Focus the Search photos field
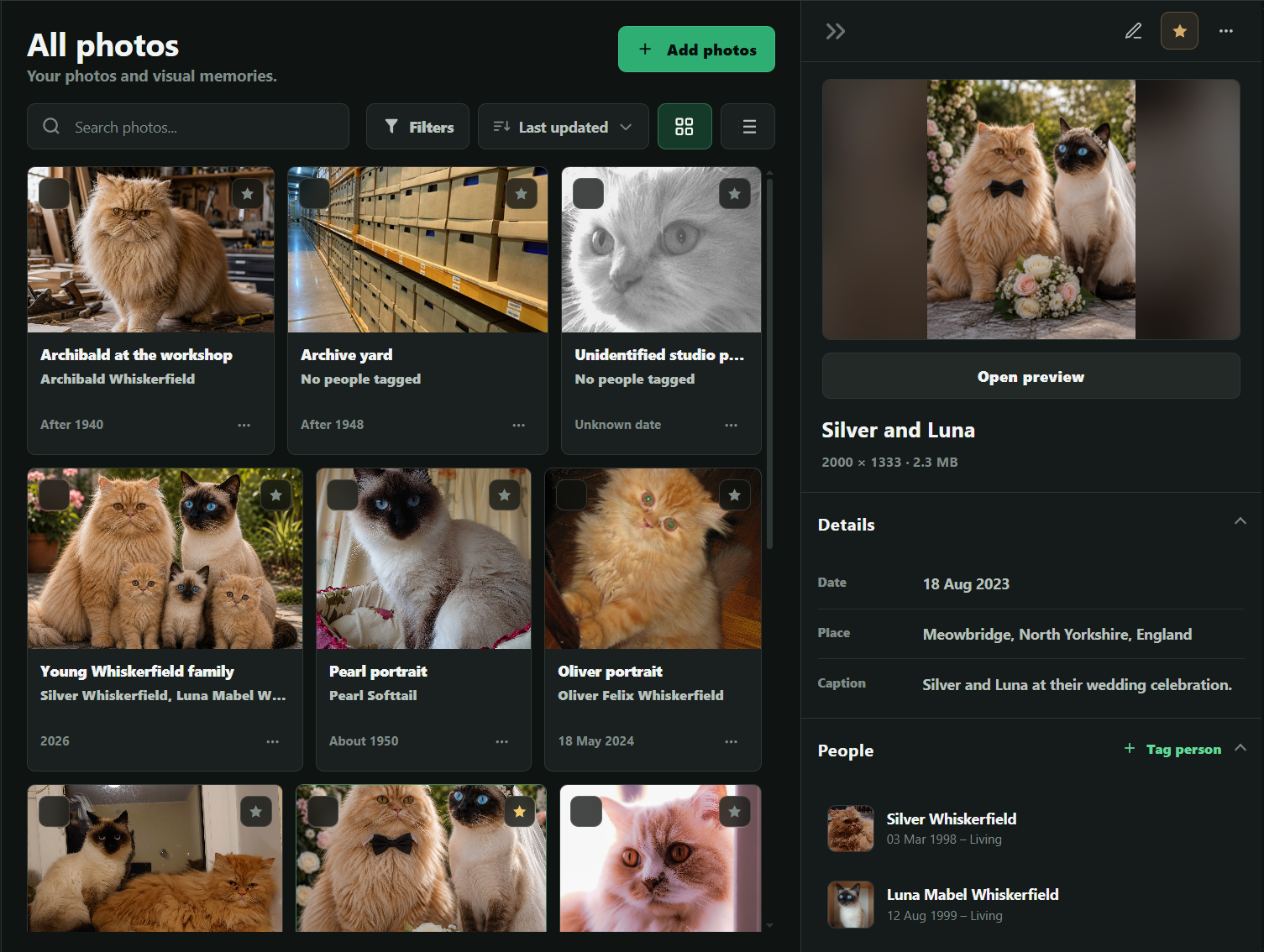 click(188, 127)
